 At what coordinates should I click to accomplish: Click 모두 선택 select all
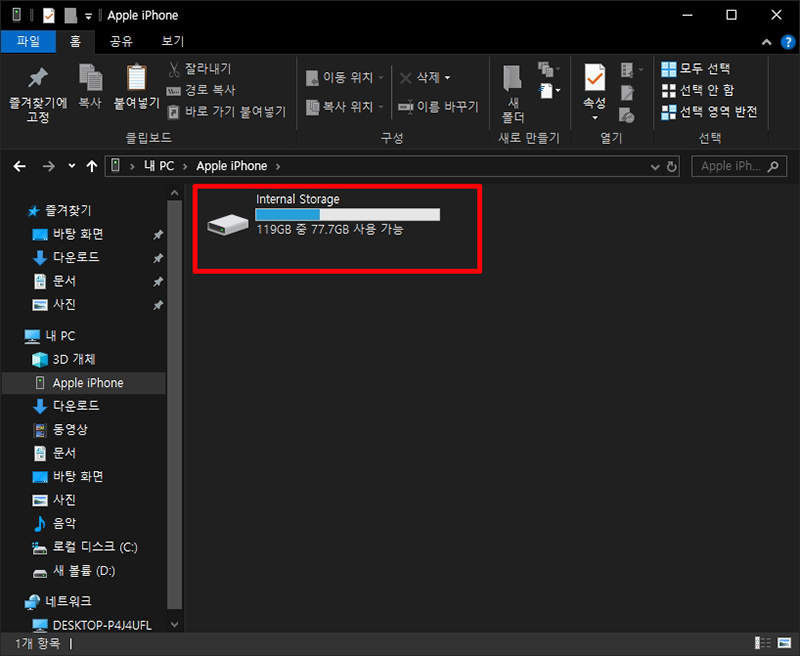pyautogui.click(x=696, y=68)
